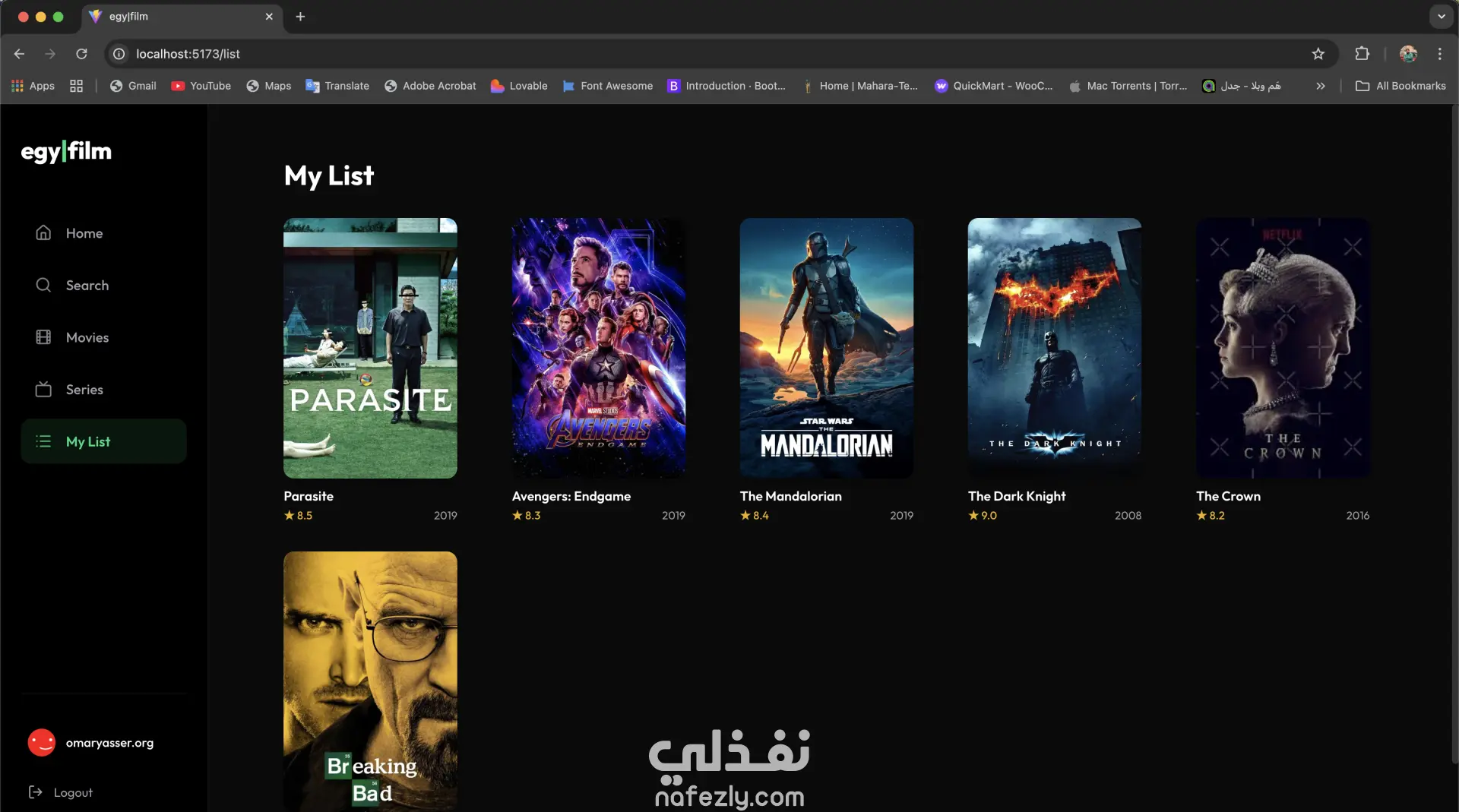Open the tab groups grid icon

76,86
